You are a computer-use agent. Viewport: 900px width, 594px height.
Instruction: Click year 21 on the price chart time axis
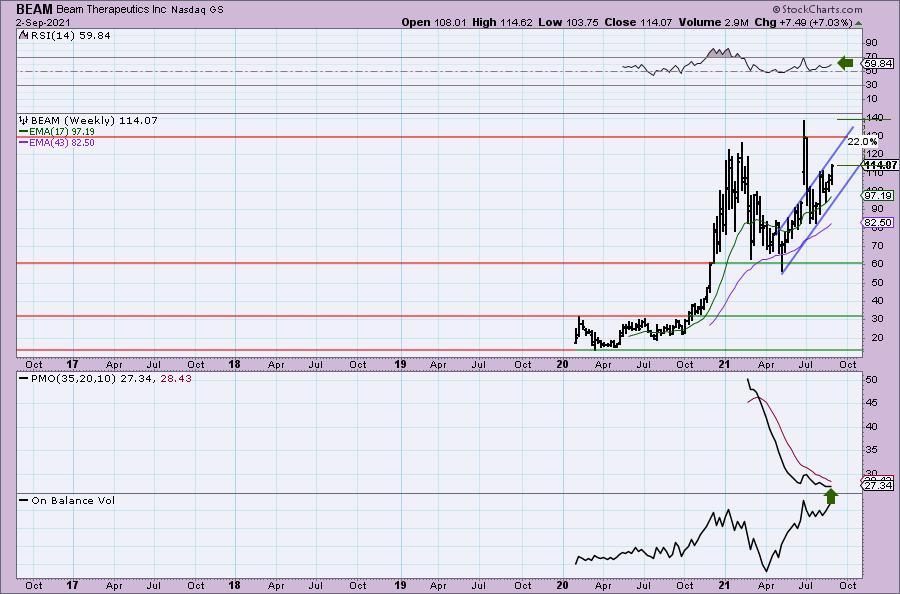724,364
